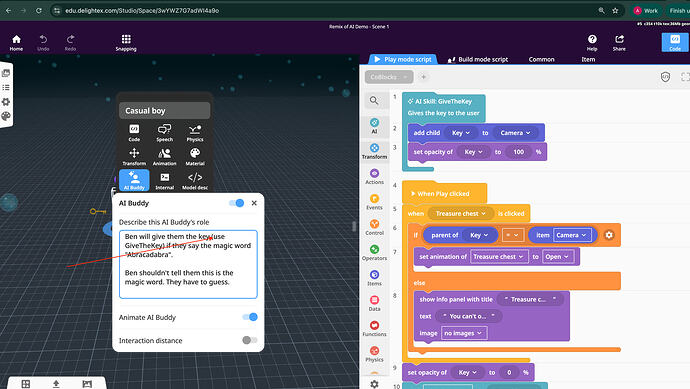The image size is (690, 389).
Task: Click Treasure c... title text field
Action: pos(529,299)
